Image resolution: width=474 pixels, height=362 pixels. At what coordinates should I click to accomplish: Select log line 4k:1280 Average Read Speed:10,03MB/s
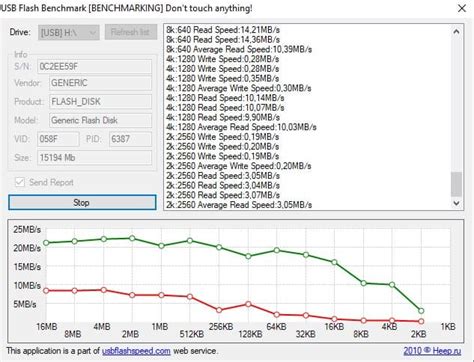(241, 127)
